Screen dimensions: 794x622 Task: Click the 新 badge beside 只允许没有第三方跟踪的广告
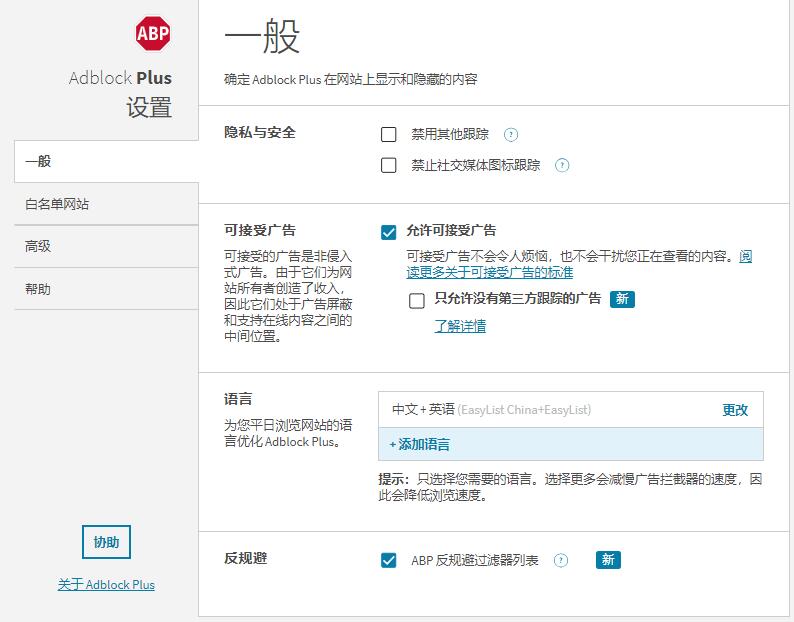click(622, 299)
